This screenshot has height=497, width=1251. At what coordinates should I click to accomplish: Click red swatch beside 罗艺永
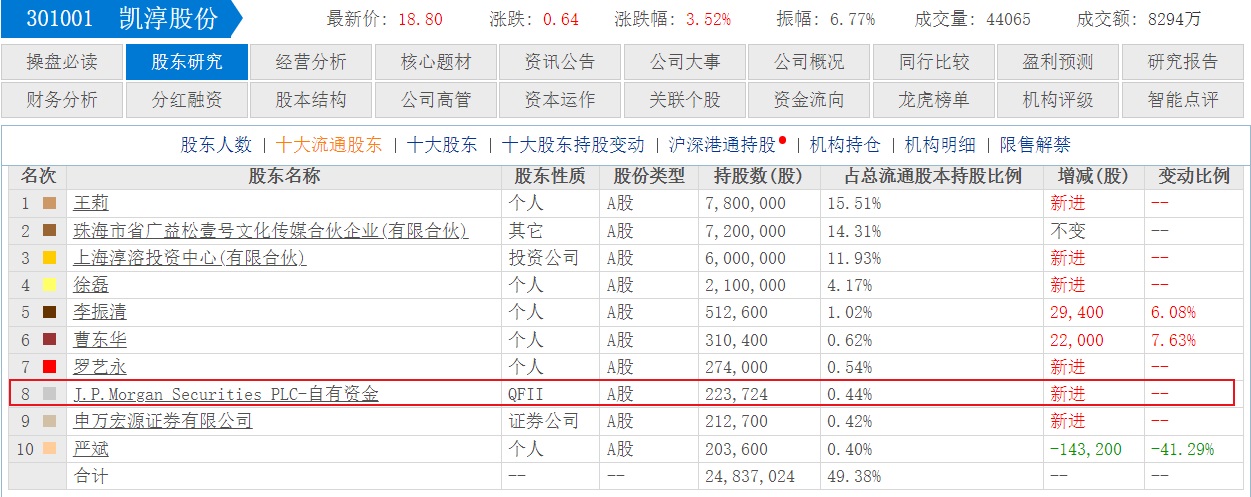(50, 367)
